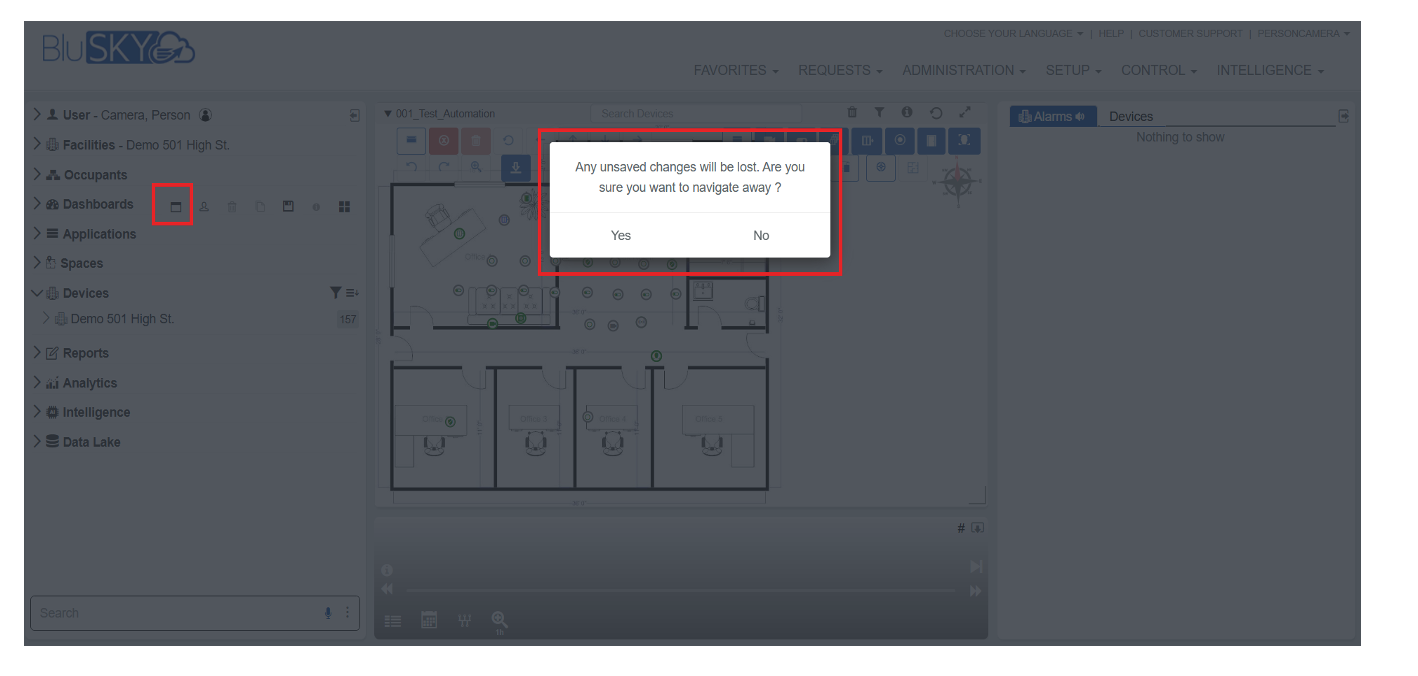Screen dimensions: 1418x676
Task: Click the highlighted Dashboards window icon
Action: pos(176,206)
